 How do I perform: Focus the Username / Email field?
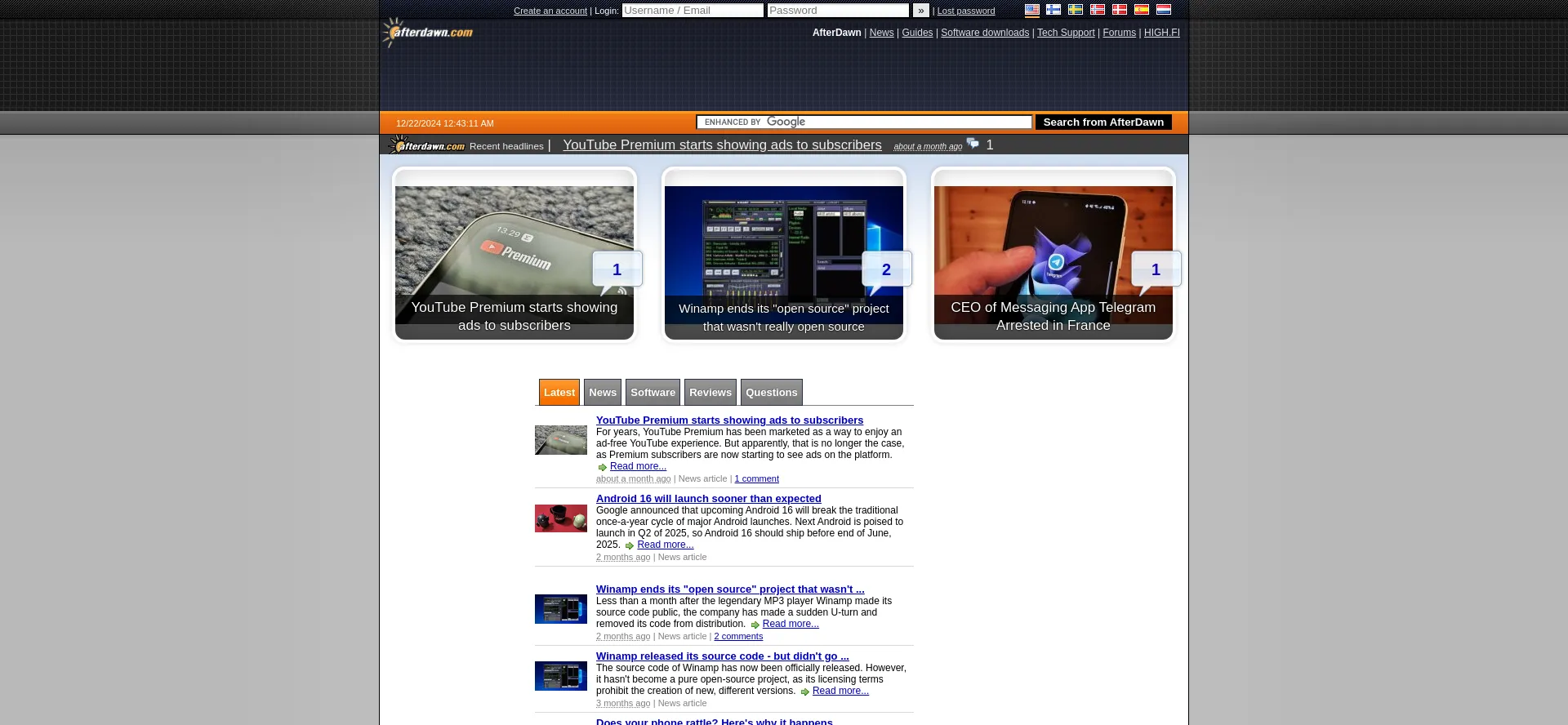point(693,11)
